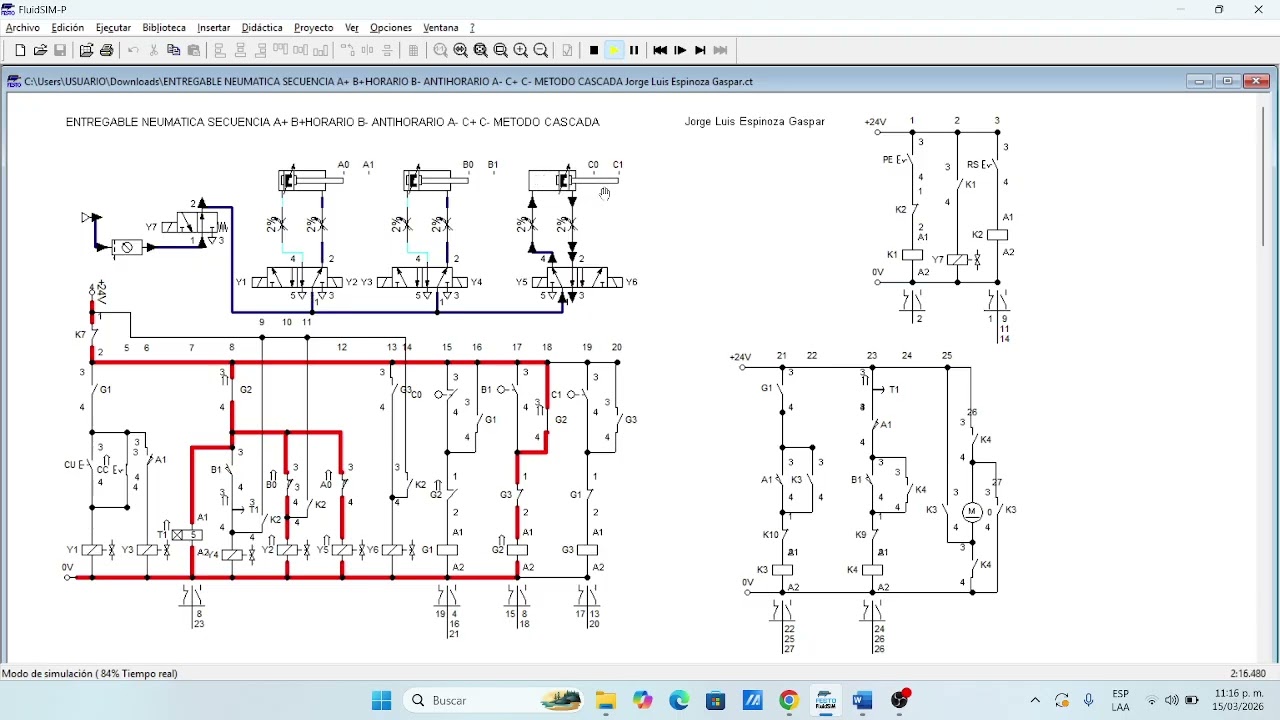Screen dimensions: 1280x720
Task: Open print preview from toolbar
Action: pyautogui.click(x=86, y=50)
